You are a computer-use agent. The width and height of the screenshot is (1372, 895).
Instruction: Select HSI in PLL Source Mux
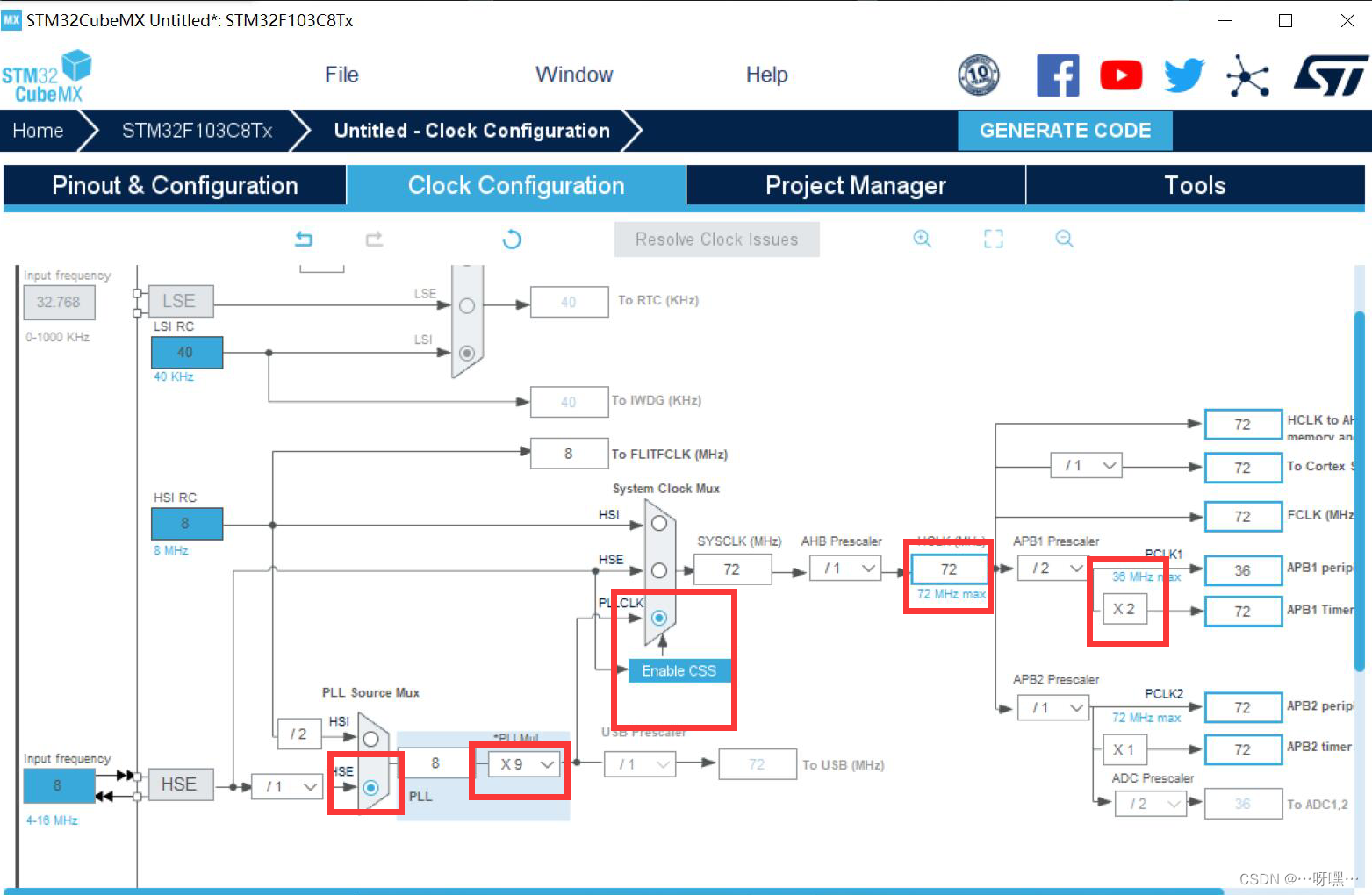coord(371,739)
